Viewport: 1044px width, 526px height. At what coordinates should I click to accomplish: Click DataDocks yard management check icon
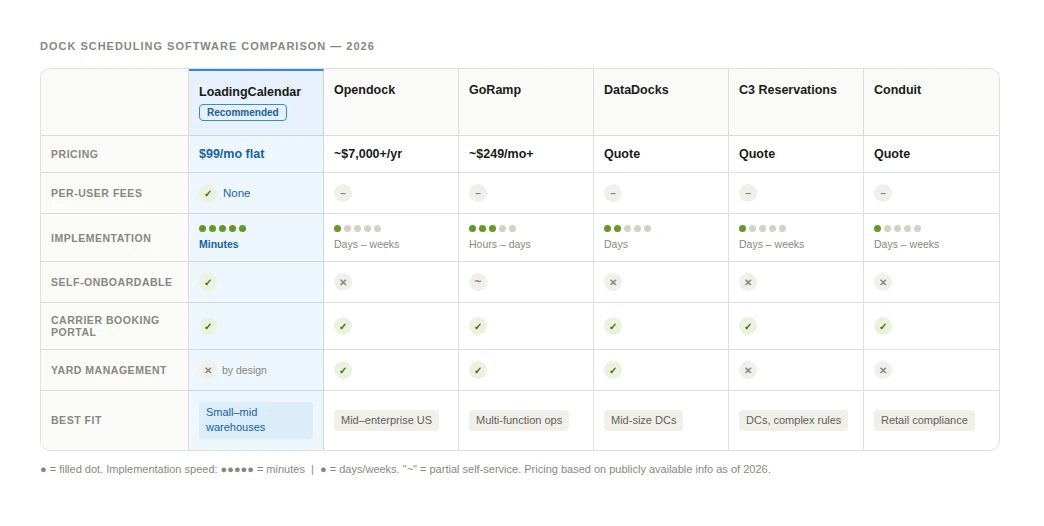tap(613, 370)
